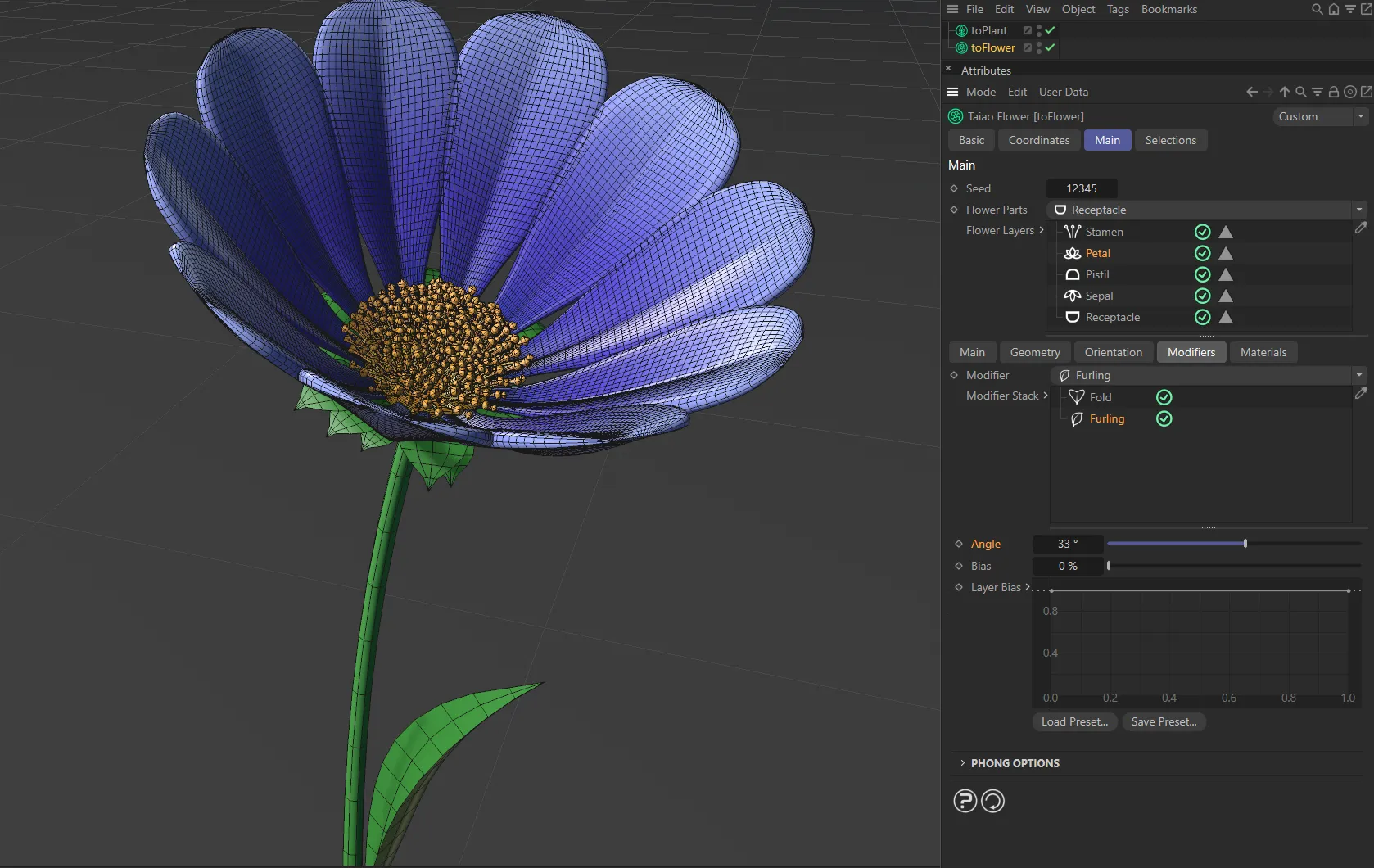Click the Petal icon in Flower Parts list
Screen dimensions: 1374x868
[x=1073, y=253]
